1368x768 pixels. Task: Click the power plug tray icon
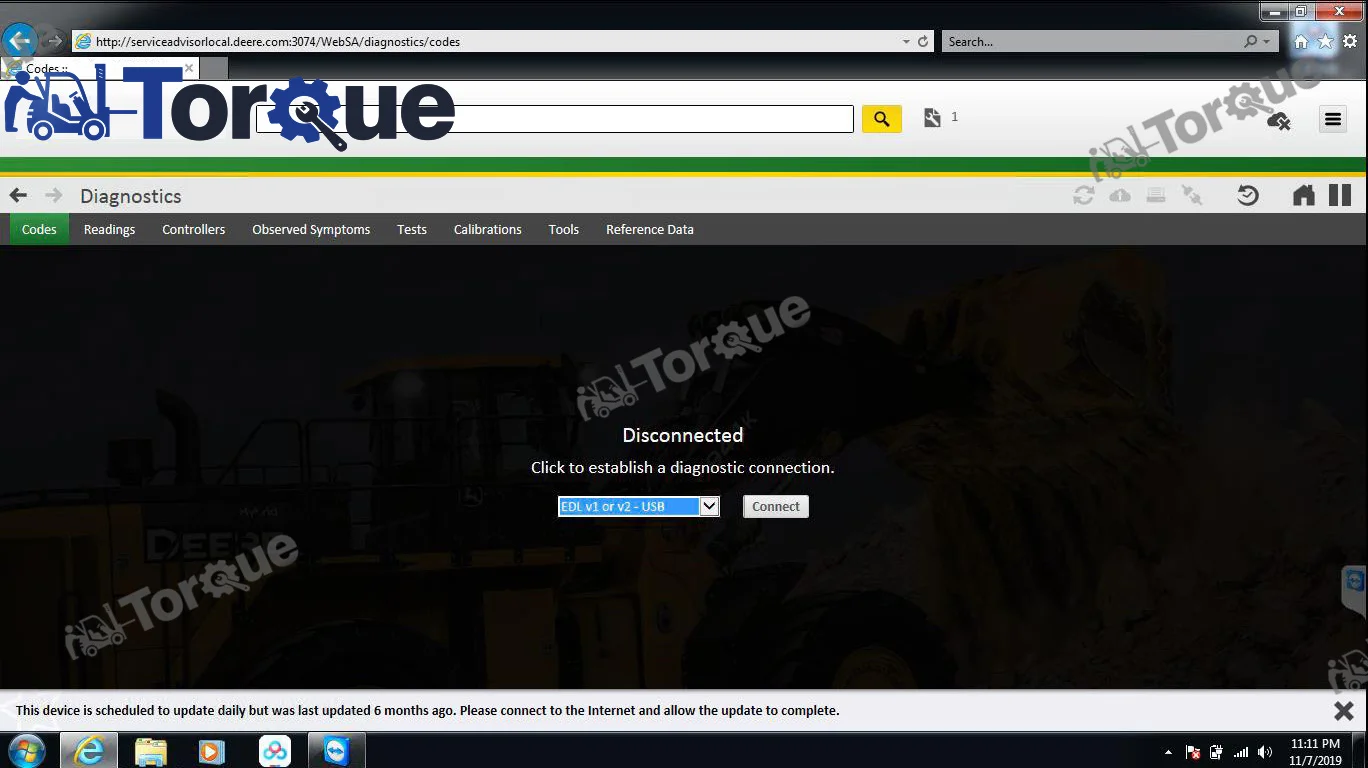click(1217, 752)
